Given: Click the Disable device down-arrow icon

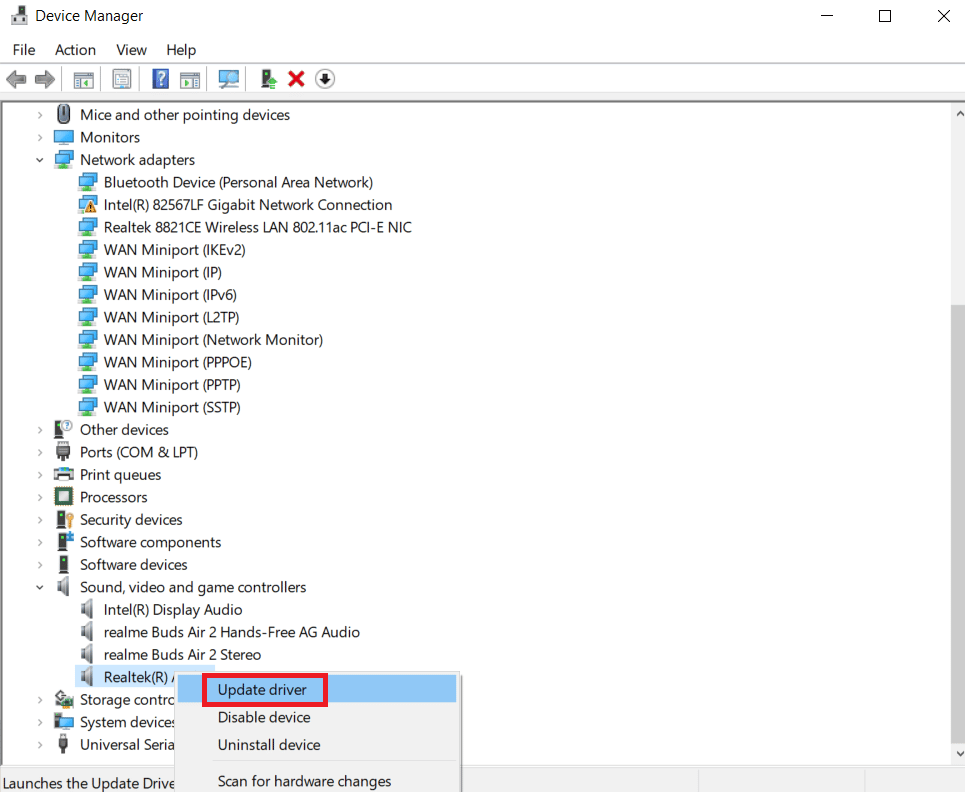Looking at the screenshot, I should [325, 79].
